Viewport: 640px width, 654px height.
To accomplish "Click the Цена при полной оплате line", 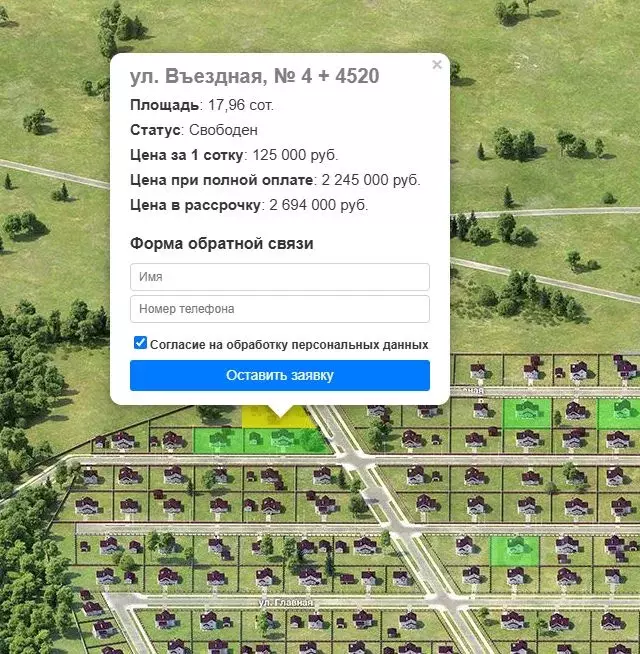I will [x=275, y=180].
